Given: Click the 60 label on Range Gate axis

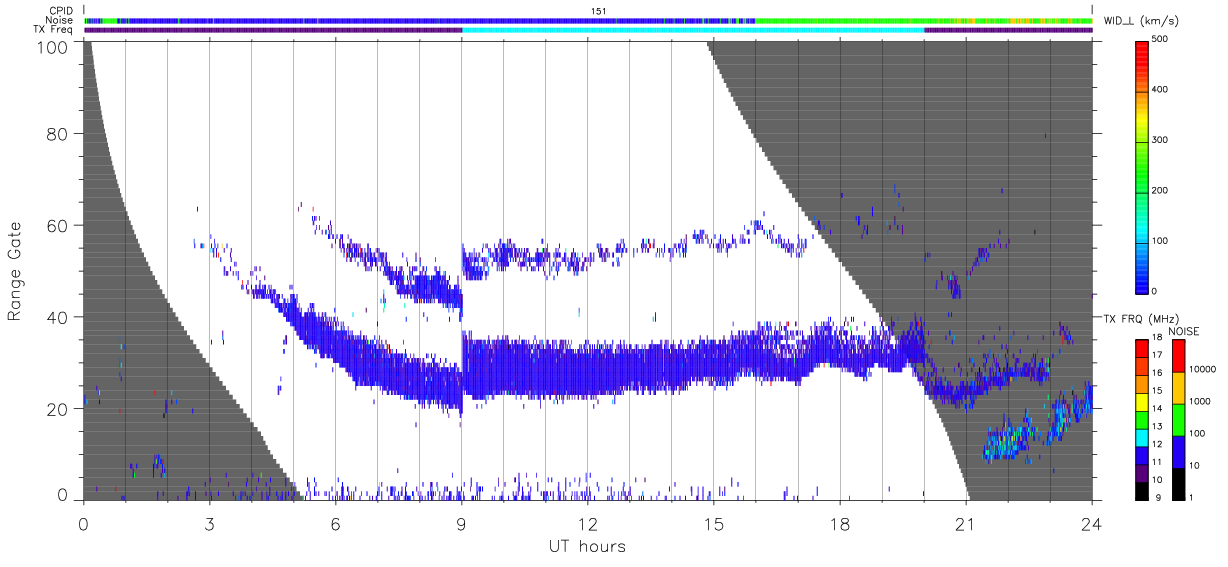Looking at the screenshot, I should pos(56,225).
